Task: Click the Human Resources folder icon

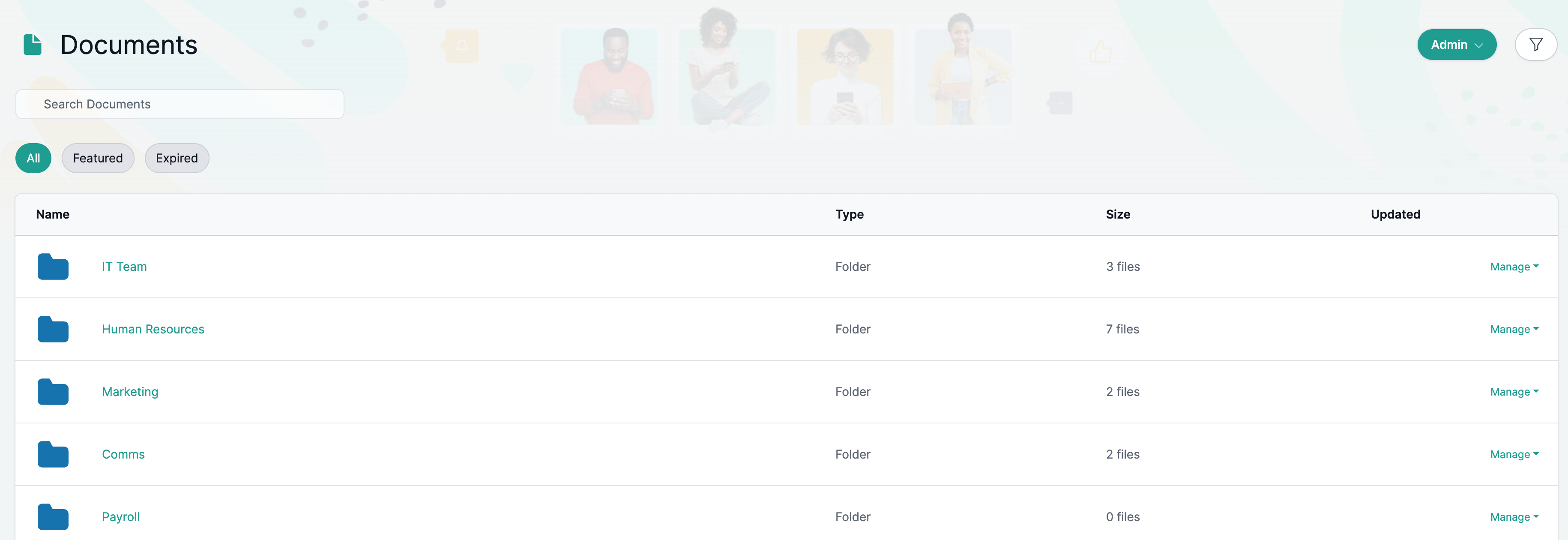Action: click(x=53, y=330)
